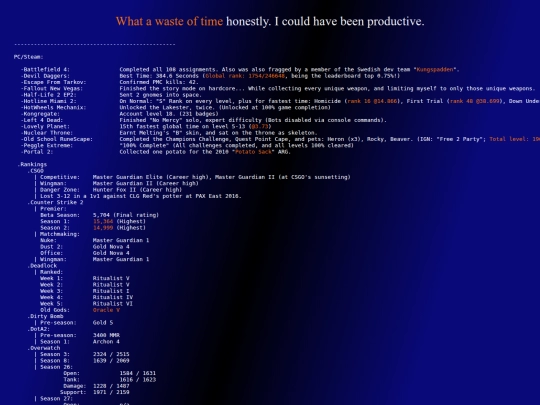Click 'Account level 18. (231 badges)' text
Viewport: 540px width, 405px height.
tap(169, 114)
